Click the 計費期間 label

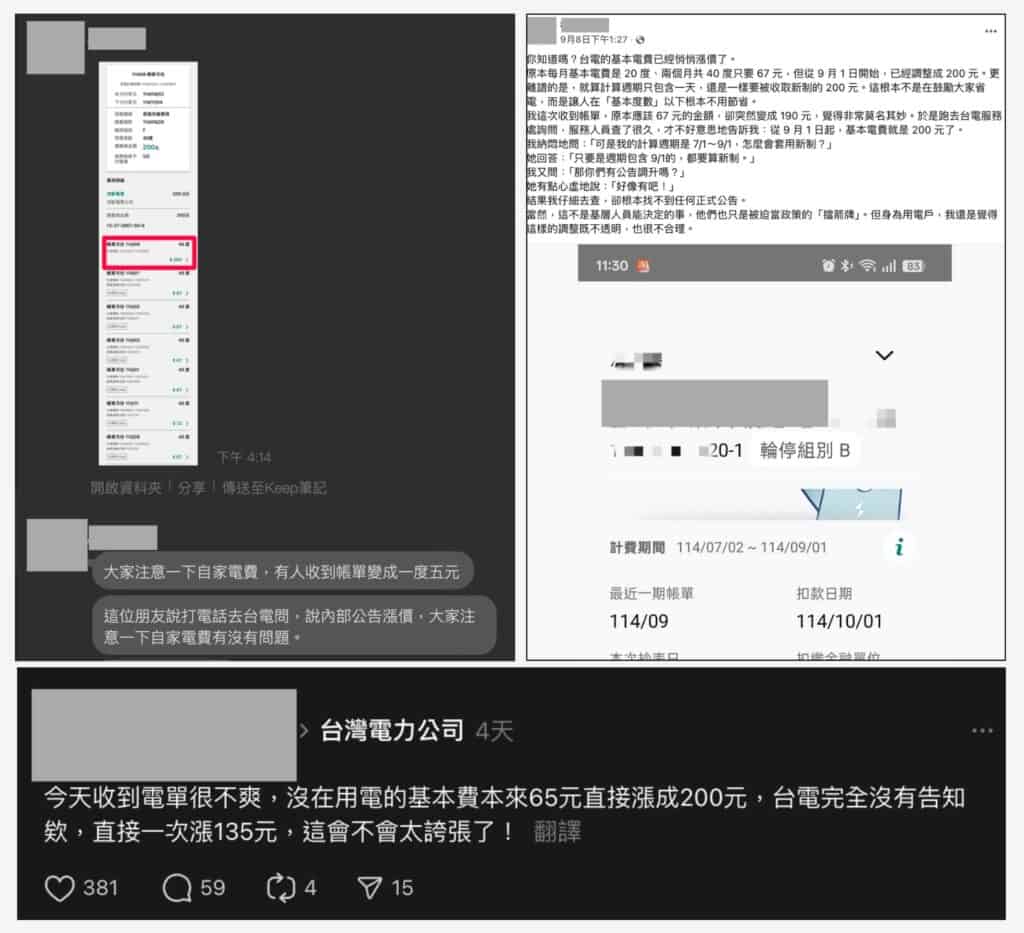coord(637,547)
